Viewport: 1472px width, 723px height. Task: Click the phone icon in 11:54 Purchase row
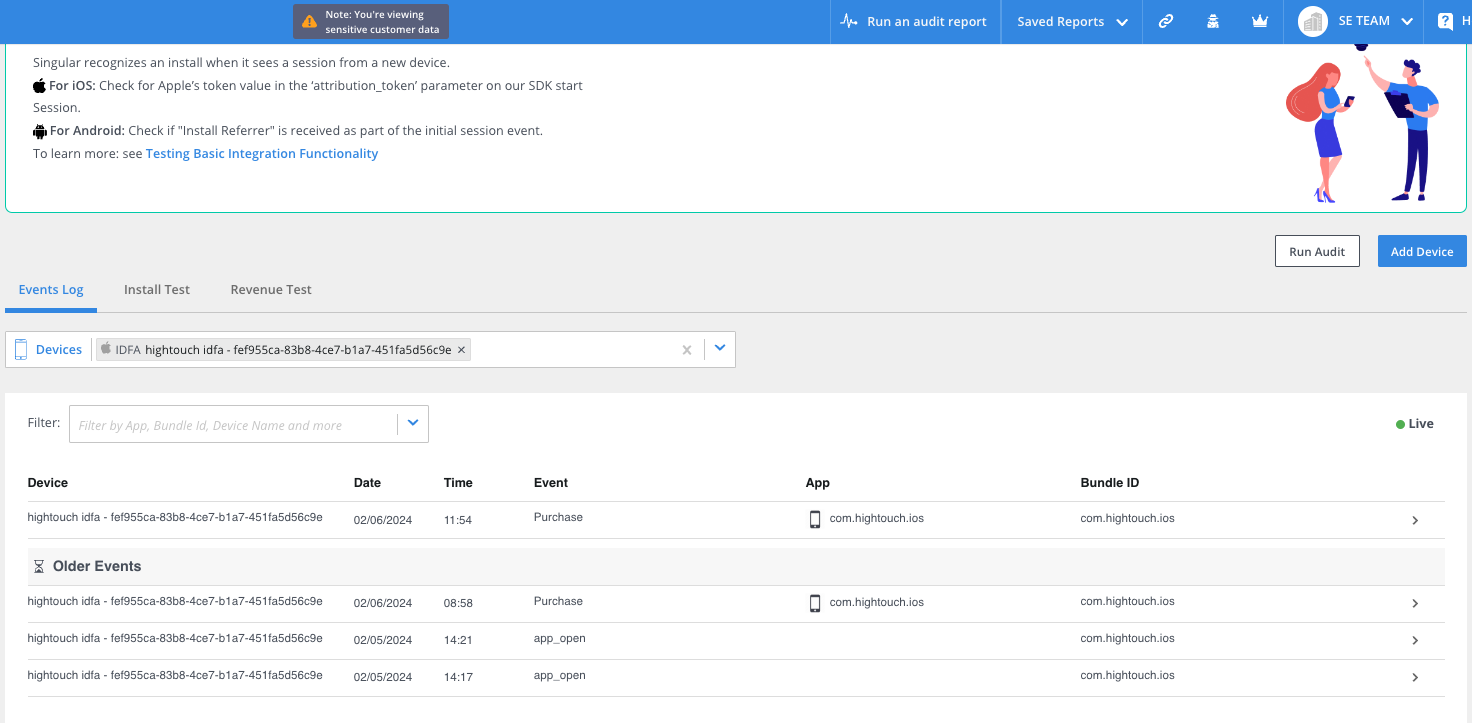click(x=815, y=519)
